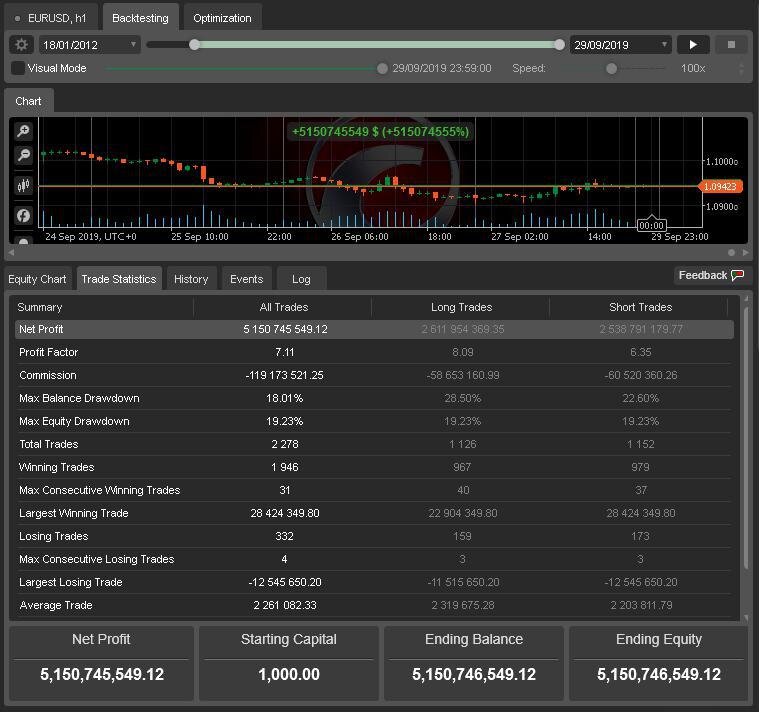
Task: Stop backtest with the stop button
Action: pos(731,45)
